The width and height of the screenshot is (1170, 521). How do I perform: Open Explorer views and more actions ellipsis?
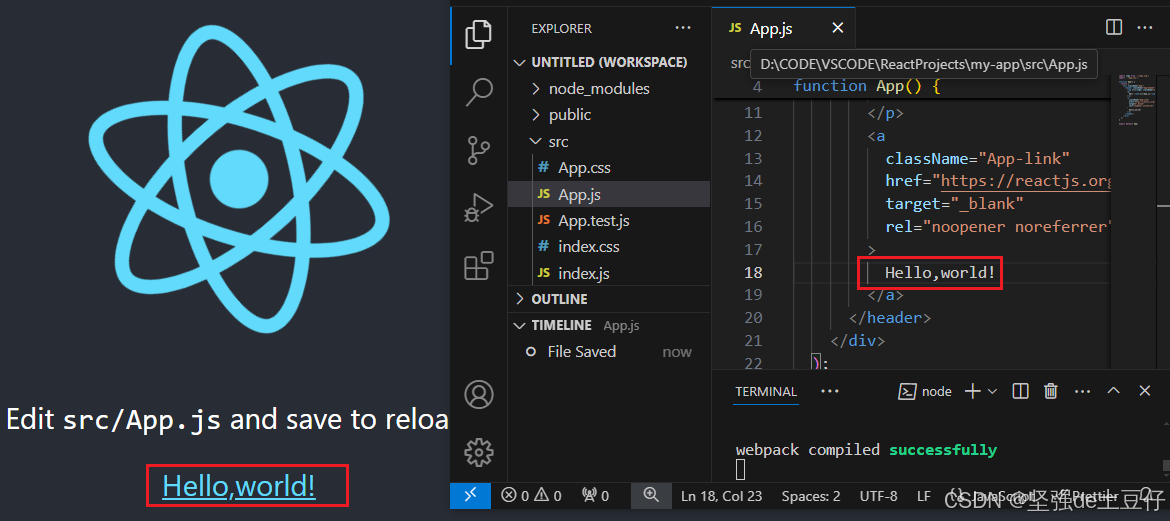pos(683,28)
